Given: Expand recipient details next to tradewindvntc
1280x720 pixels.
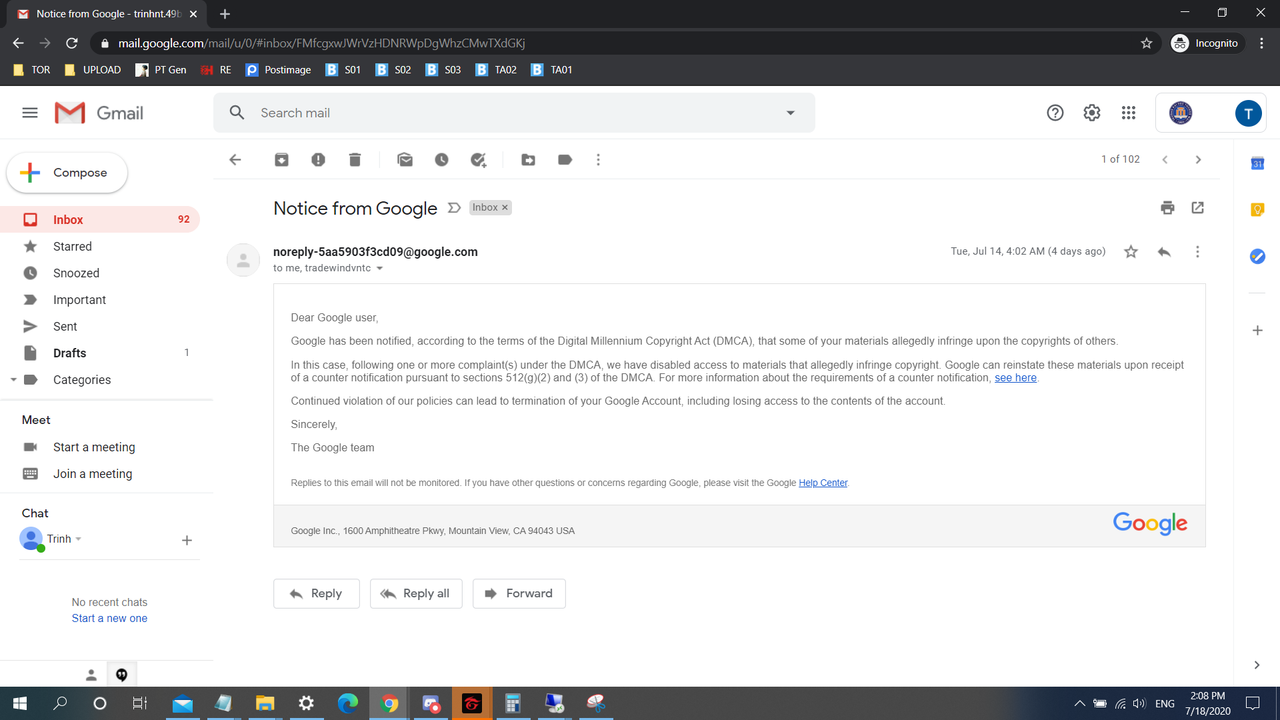Looking at the screenshot, I should (x=380, y=268).
